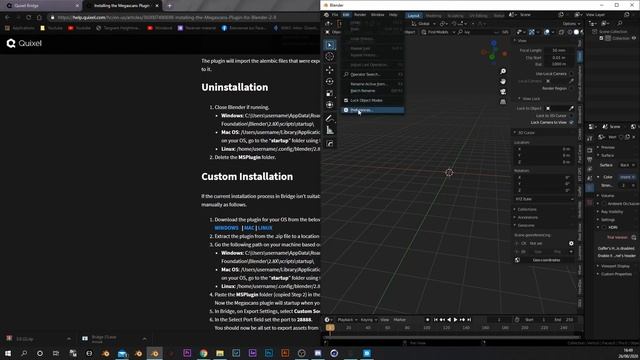Click the gear icon next to CRS Not set

(571, 243)
